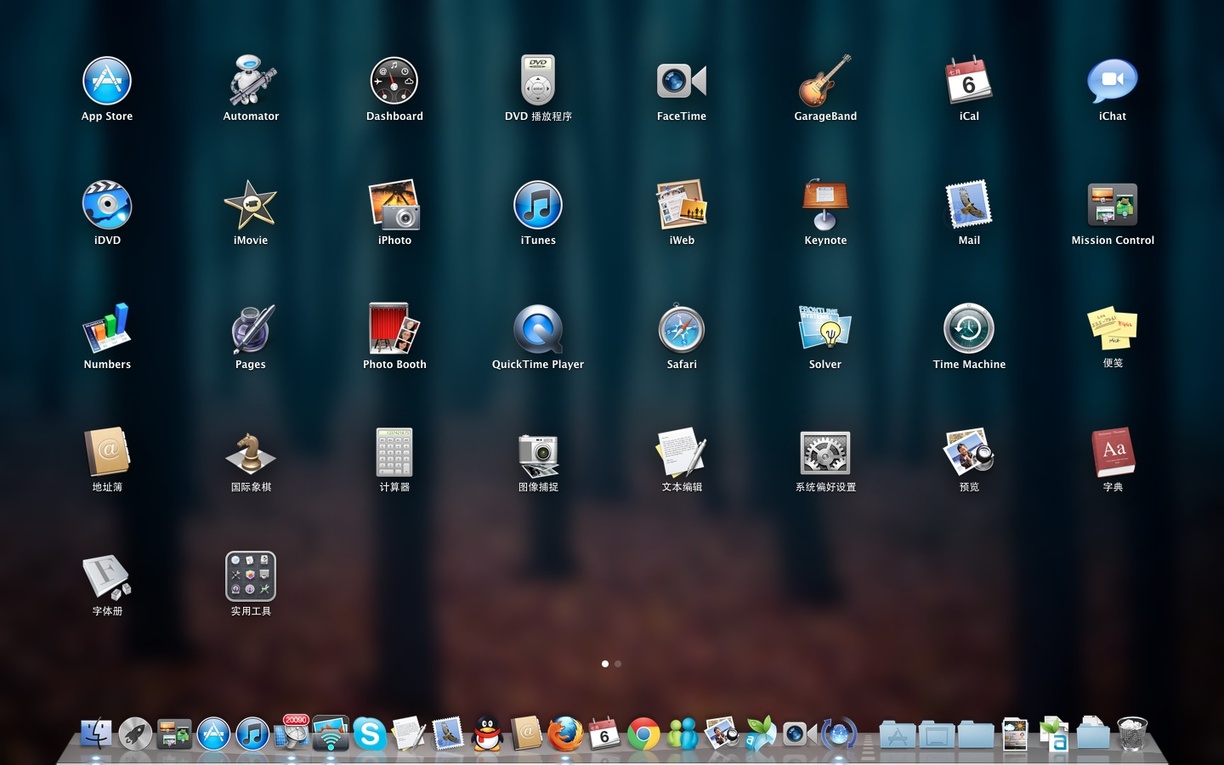1224x765 pixels.
Task: Launch iTunes from the Launchpad grid
Action: click(x=538, y=205)
